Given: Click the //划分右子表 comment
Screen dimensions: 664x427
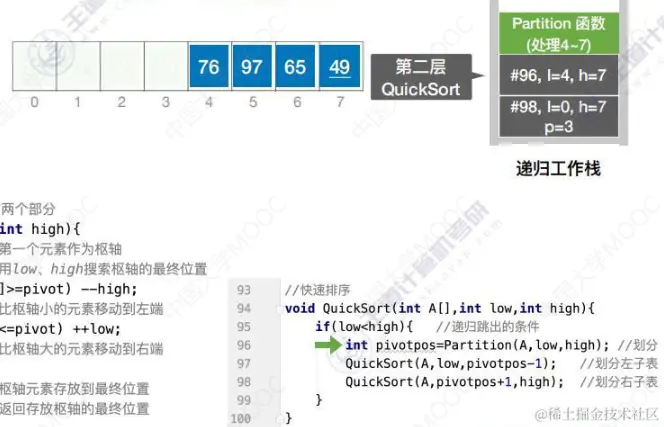Looking at the screenshot, I should point(619,382).
